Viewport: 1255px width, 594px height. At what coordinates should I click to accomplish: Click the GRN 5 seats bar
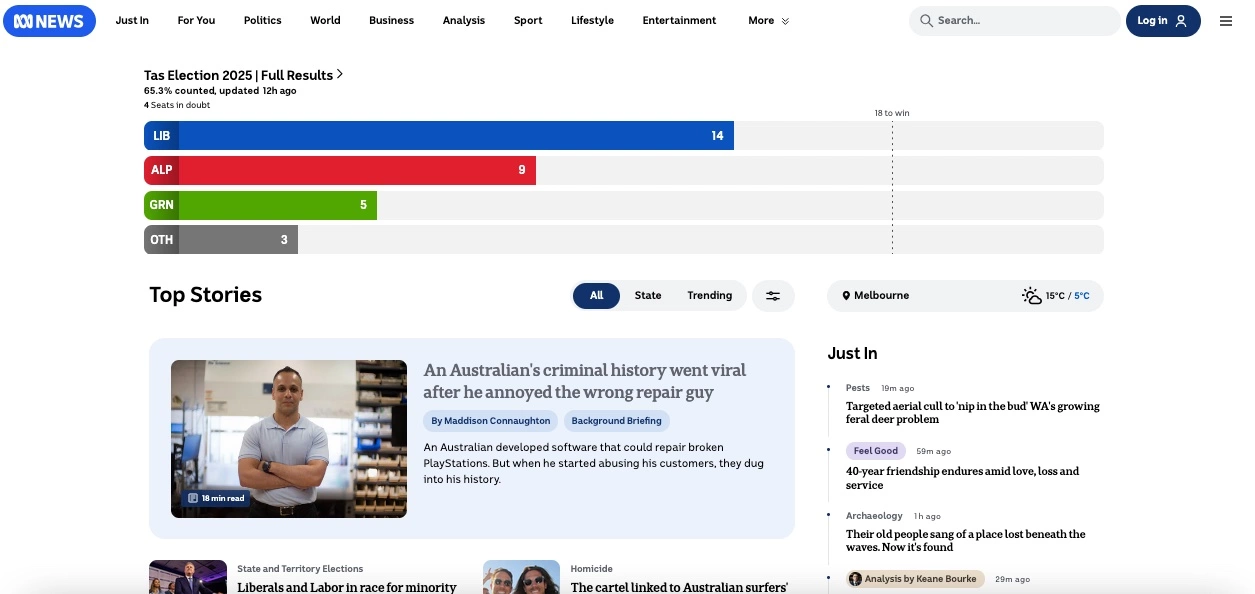260,205
